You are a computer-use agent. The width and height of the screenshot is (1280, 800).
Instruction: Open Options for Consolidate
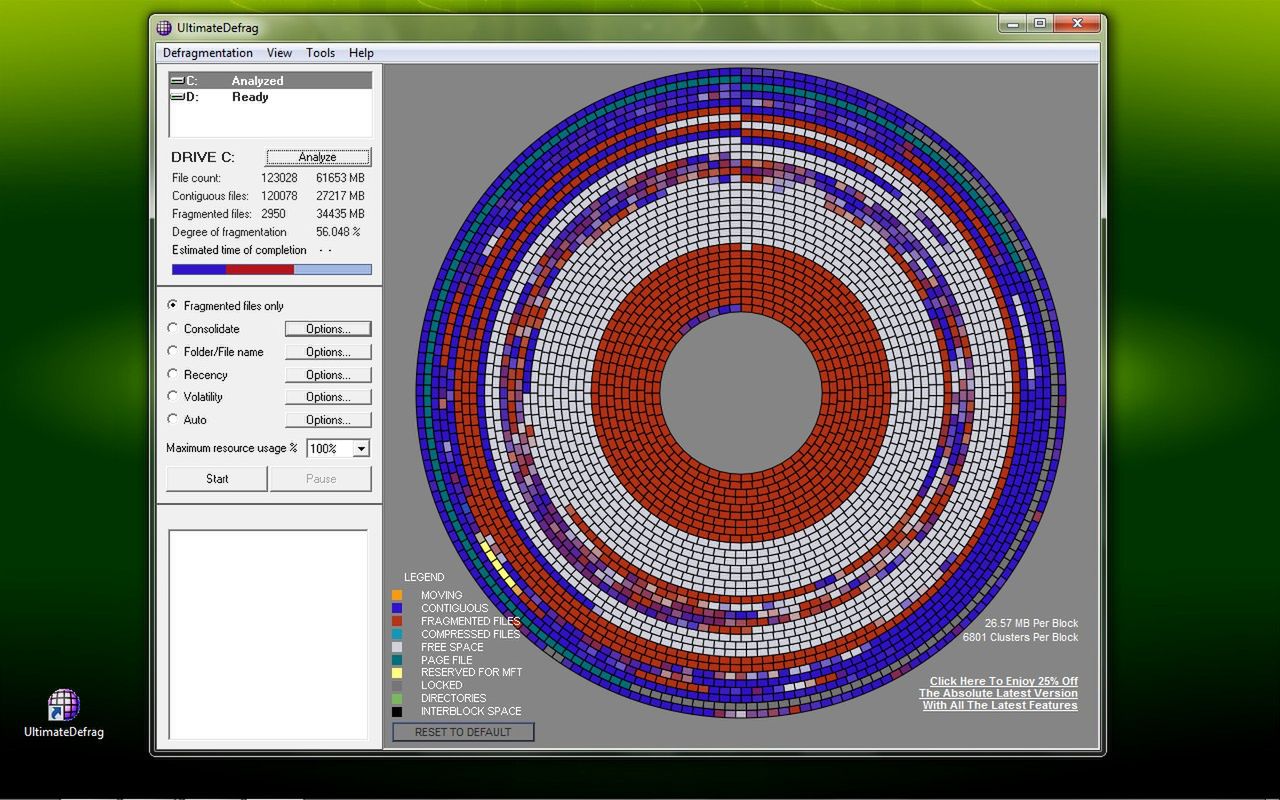point(328,329)
